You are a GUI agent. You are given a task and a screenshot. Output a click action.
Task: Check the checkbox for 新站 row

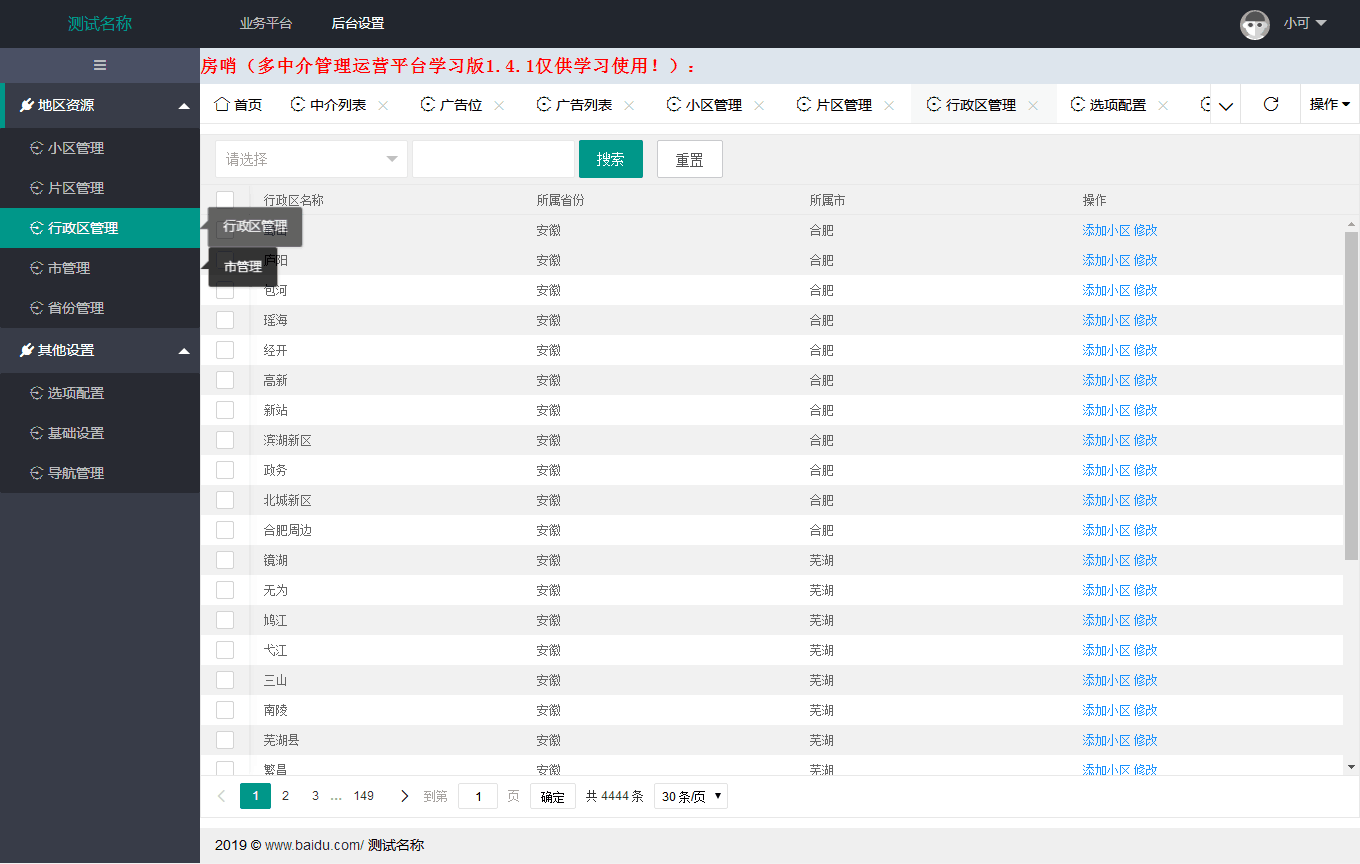click(225, 410)
